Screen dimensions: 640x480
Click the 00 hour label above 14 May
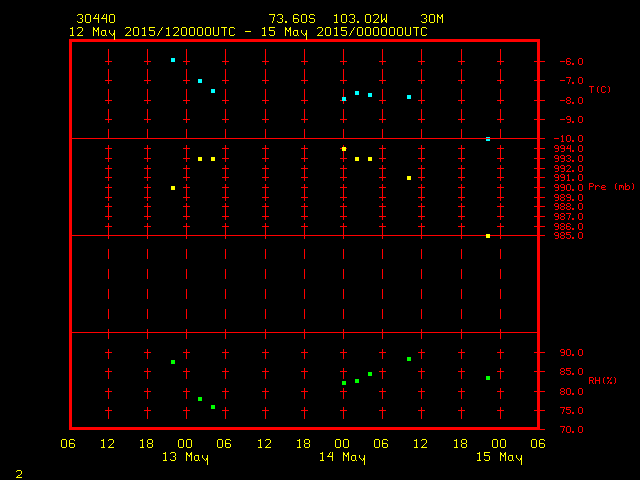tap(342, 444)
